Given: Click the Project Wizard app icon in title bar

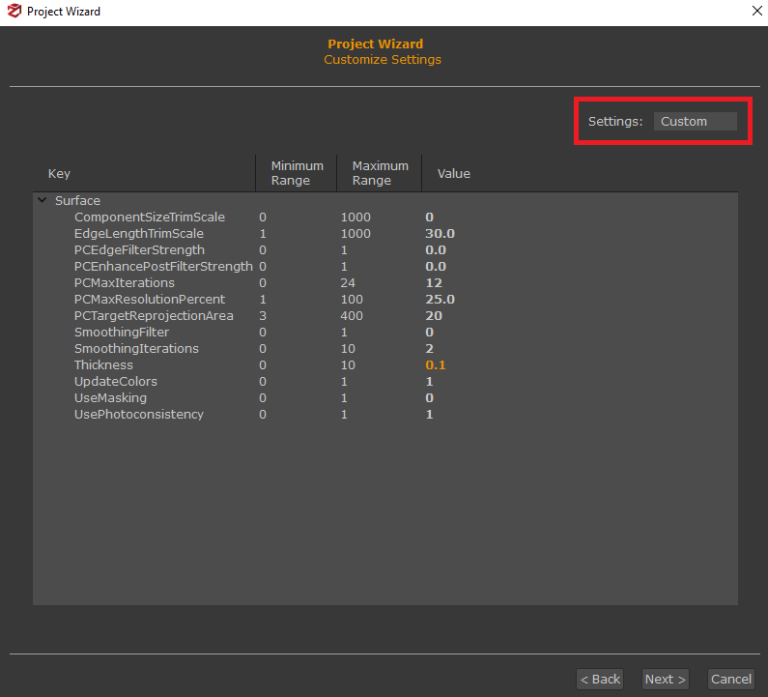Looking at the screenshot, I should coord(14,11).
